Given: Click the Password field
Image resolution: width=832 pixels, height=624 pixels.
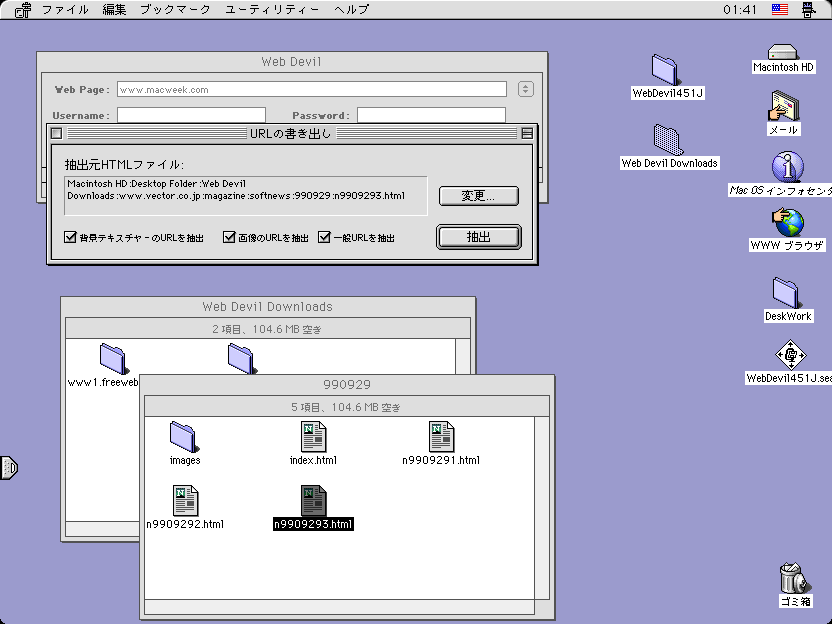Looking at the screenshot, I should tap(431, 115).
